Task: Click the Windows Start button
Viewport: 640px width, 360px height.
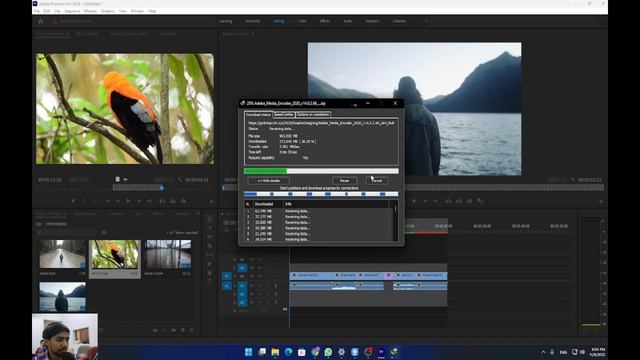Action: 249,352
